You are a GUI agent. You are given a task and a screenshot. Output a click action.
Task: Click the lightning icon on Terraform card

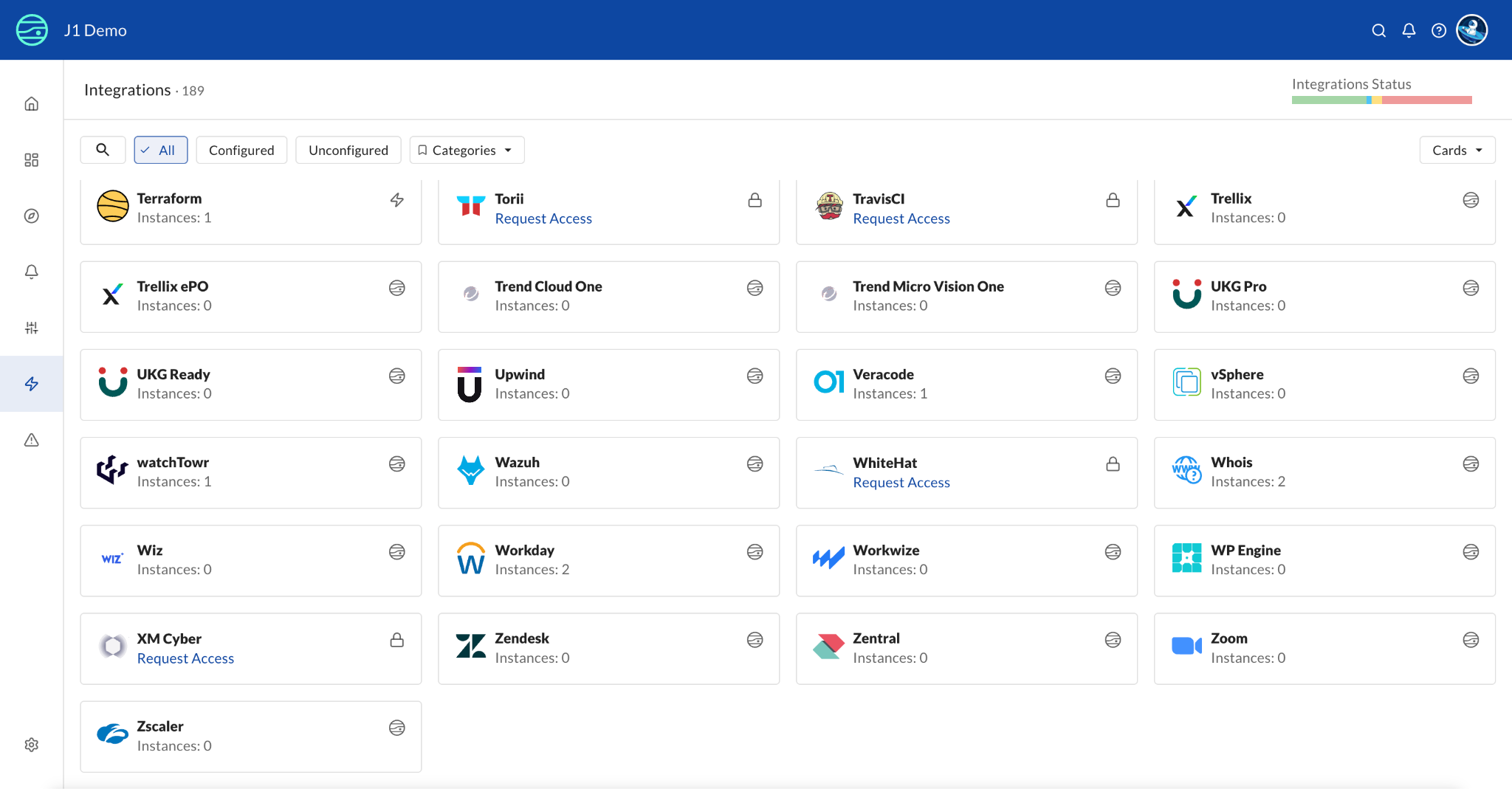tap(397, 200)
